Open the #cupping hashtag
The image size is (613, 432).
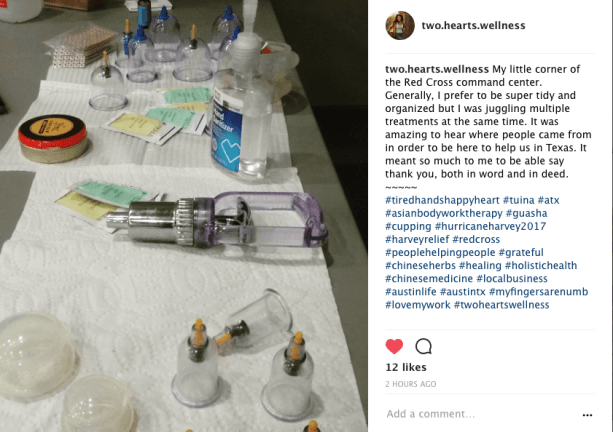[x=408, y=226]
